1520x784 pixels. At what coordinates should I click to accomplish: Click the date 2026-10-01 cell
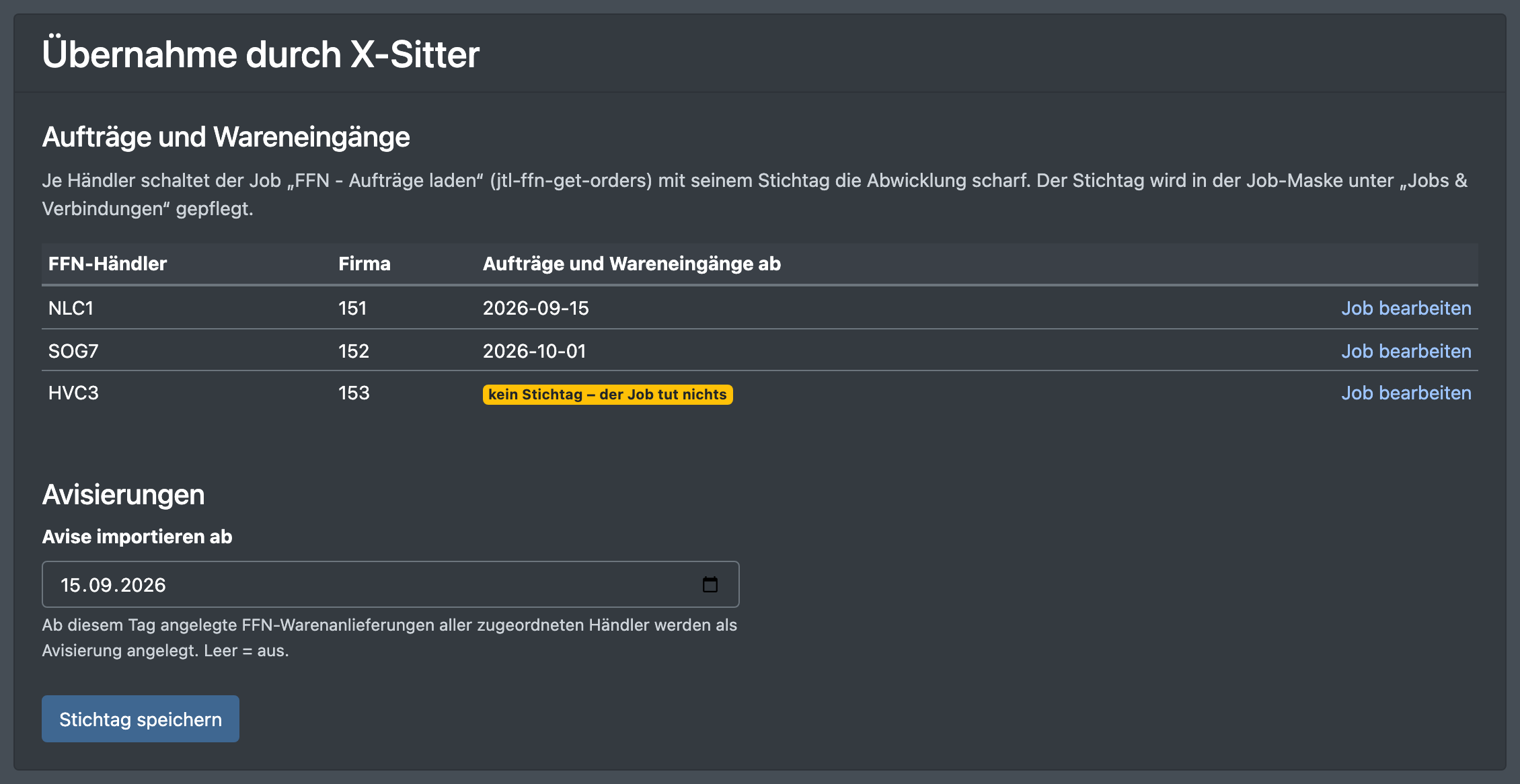(534, 351)
